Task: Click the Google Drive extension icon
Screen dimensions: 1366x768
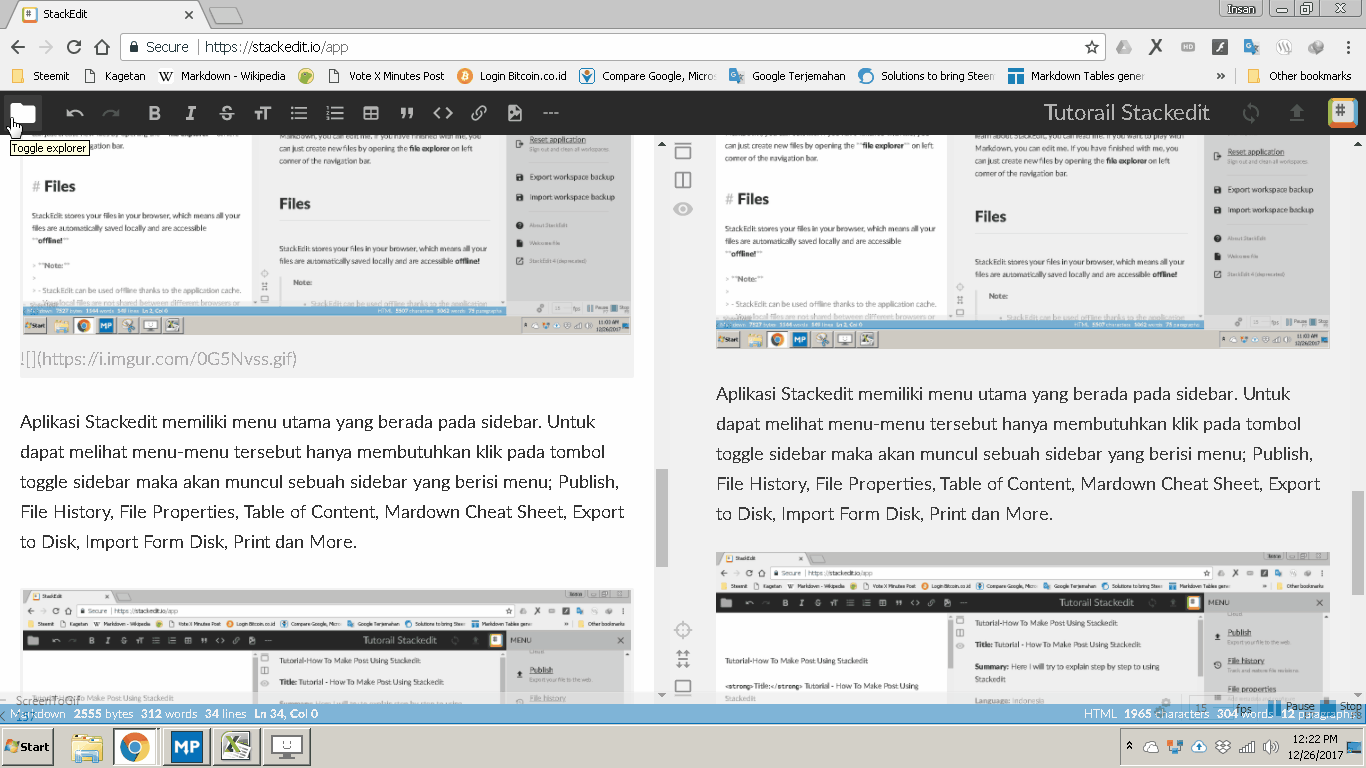Action: [x=1123, y=47]
